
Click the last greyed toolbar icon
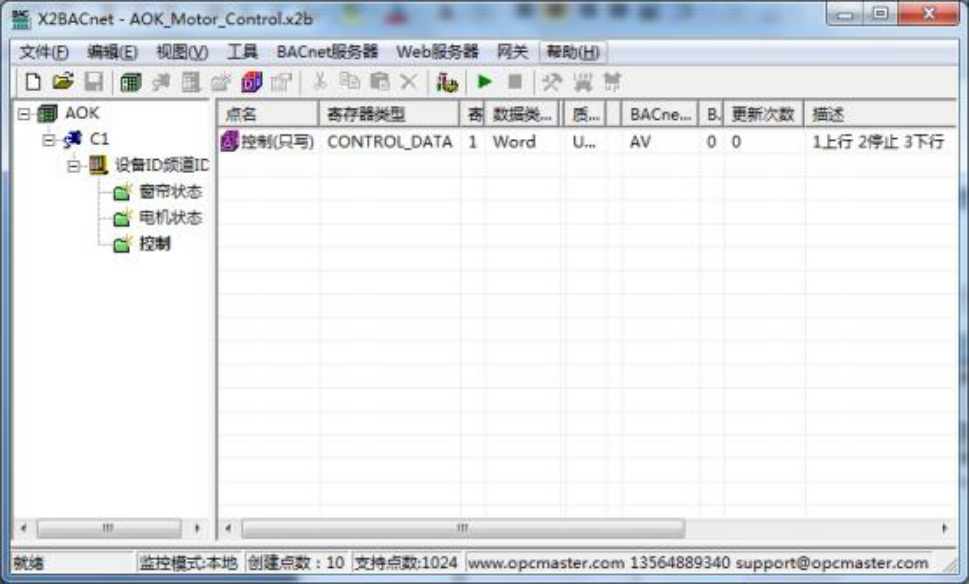(612, 82)
